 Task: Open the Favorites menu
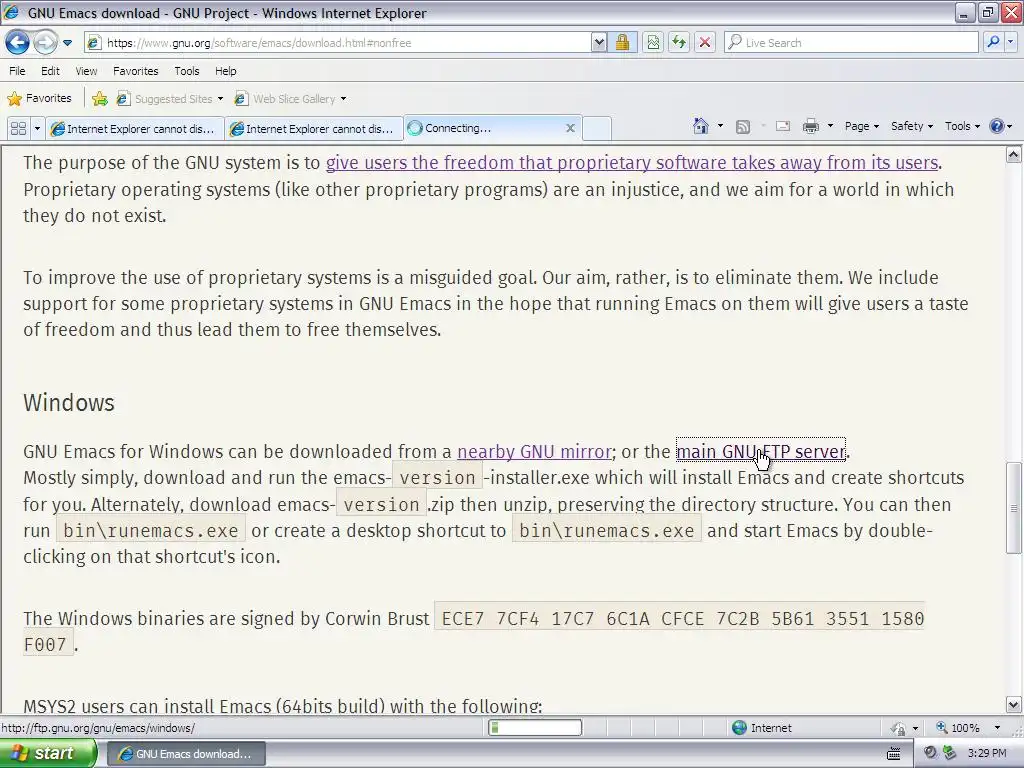(135, 71)
